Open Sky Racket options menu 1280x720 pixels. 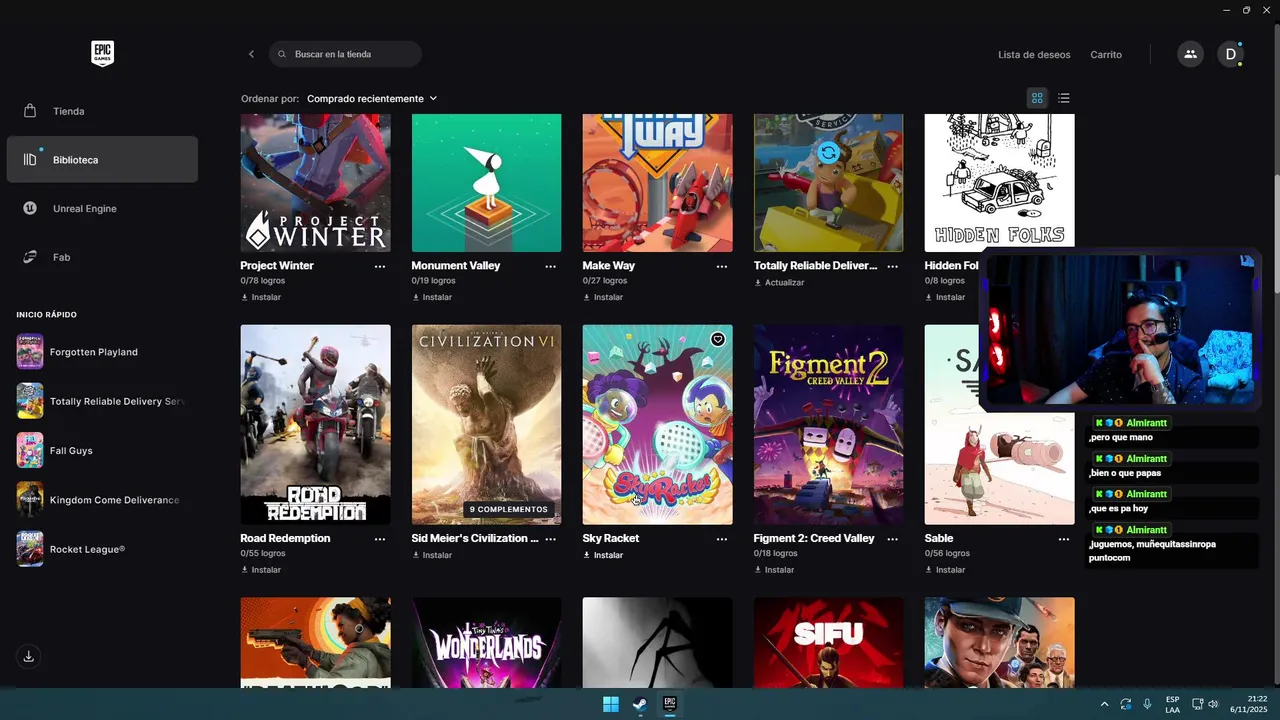[x=722, y=538]
